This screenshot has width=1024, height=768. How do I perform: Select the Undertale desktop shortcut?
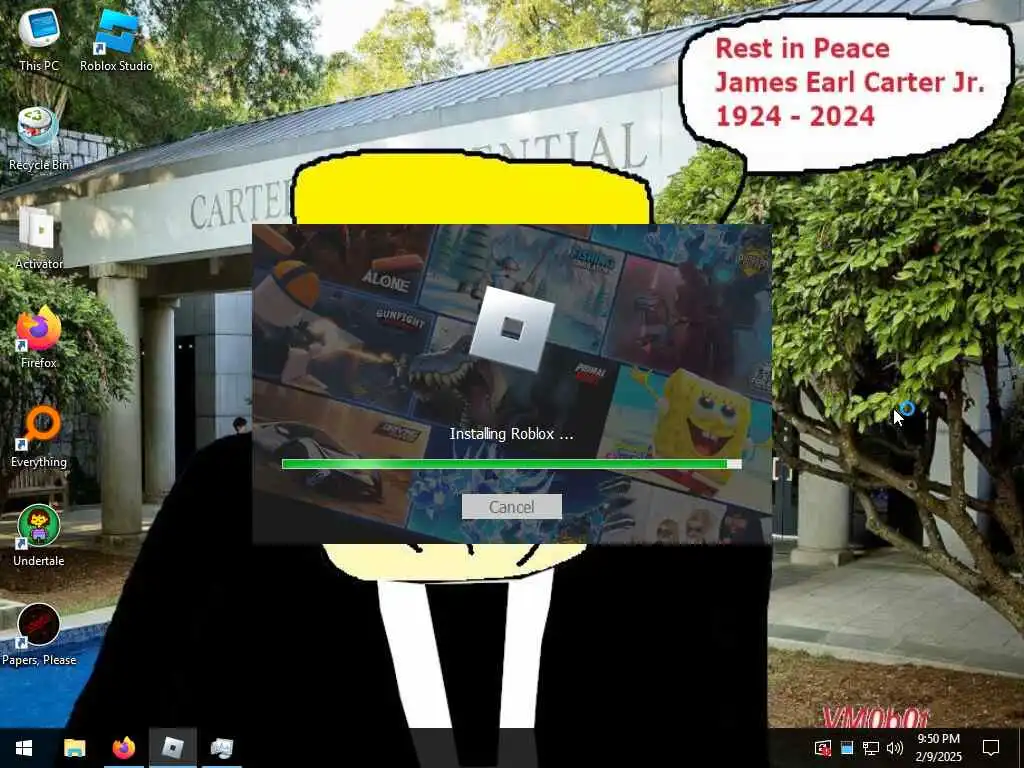(x=39, y=536)
